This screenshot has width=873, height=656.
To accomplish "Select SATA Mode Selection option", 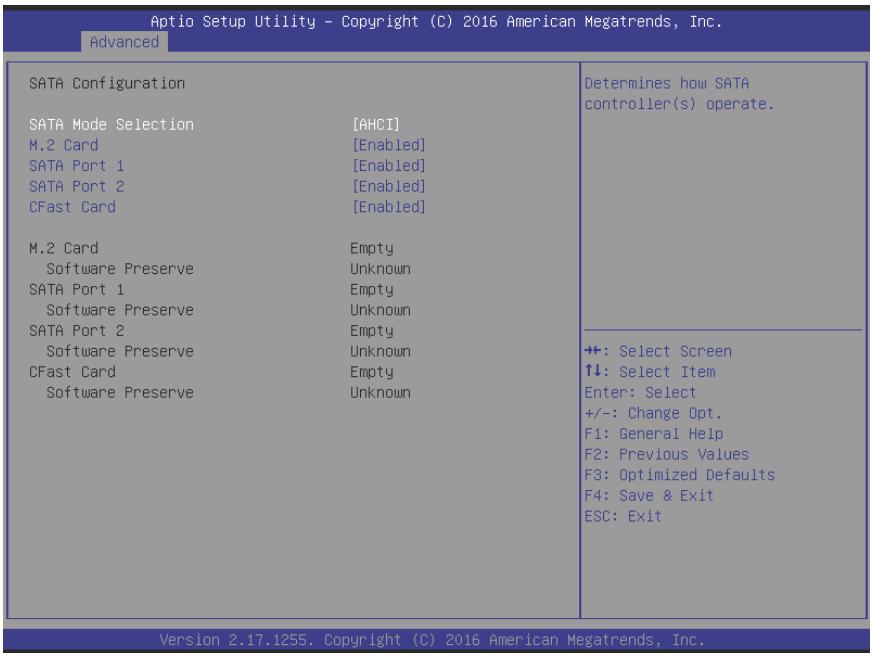I will (111, 124).
